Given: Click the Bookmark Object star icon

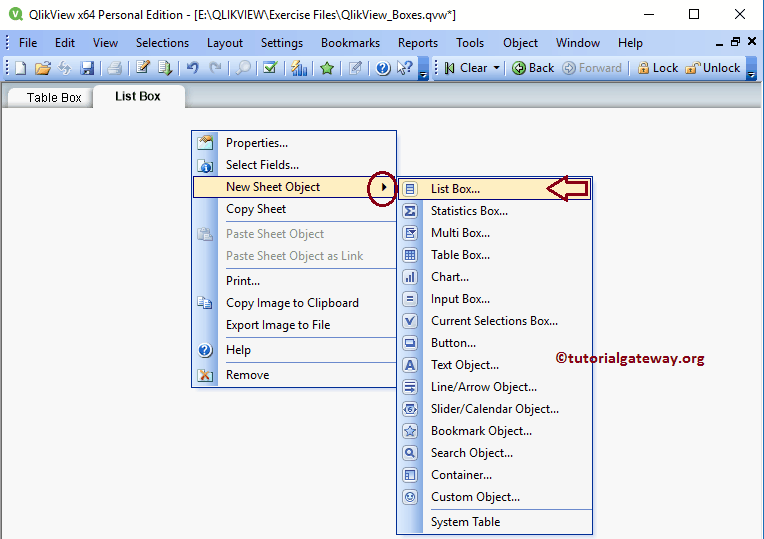Looking at the screenshot, I should (x=410, y=431).
